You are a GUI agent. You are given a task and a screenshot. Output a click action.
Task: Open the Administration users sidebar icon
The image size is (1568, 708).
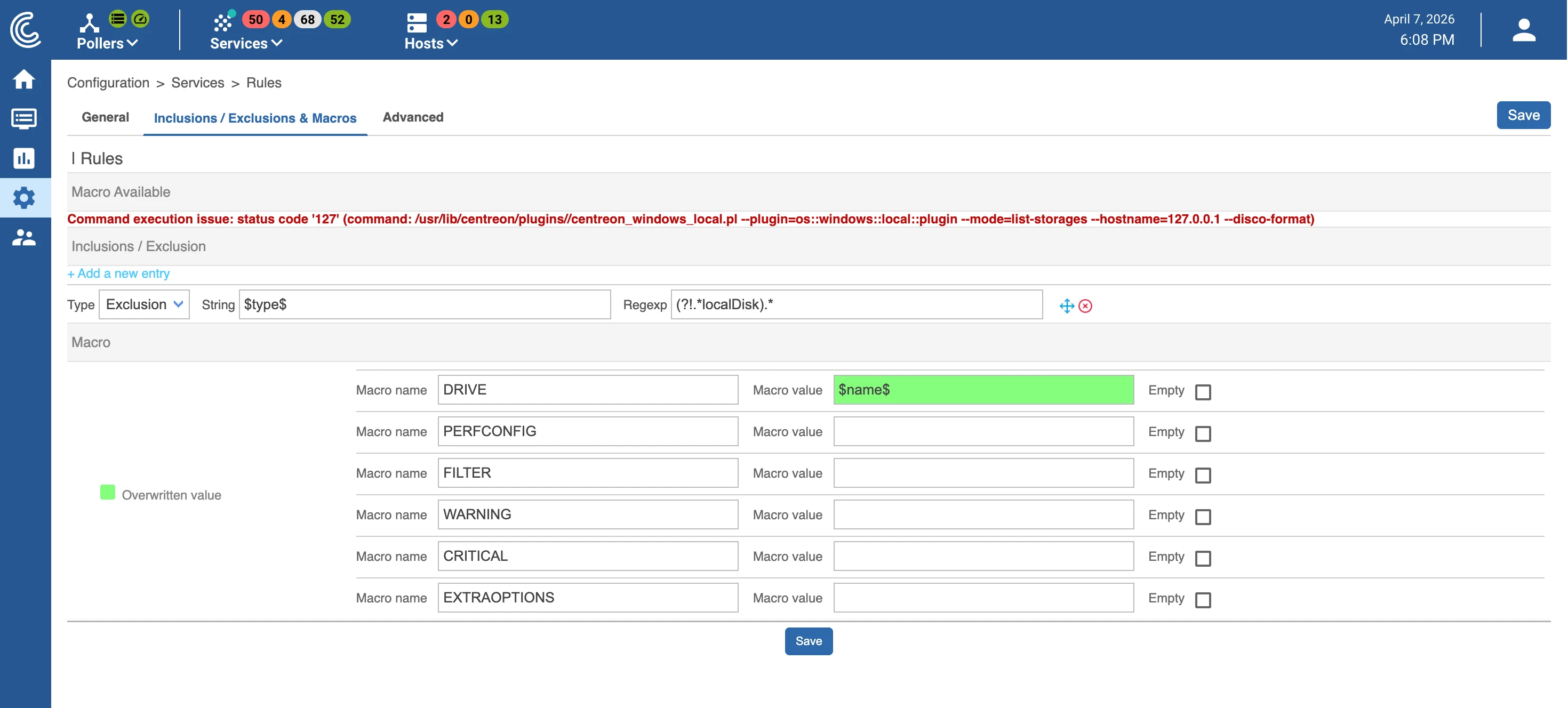[x=25, y=237]
